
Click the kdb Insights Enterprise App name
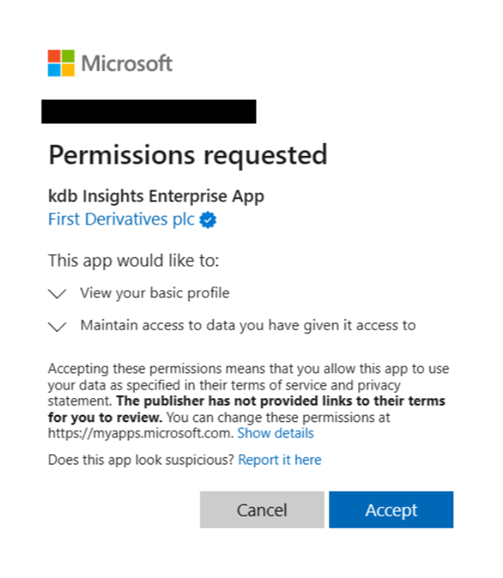[156, 196]
